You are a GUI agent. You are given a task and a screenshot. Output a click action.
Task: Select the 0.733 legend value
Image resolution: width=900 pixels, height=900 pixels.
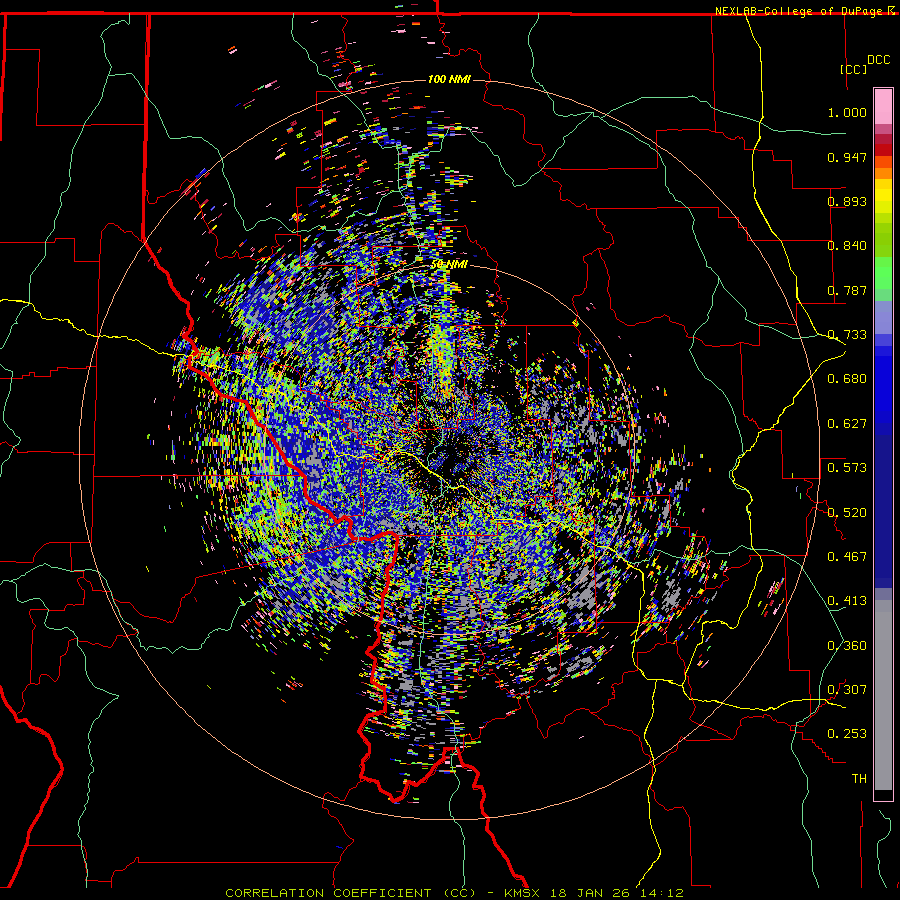[x=847, y=335]
